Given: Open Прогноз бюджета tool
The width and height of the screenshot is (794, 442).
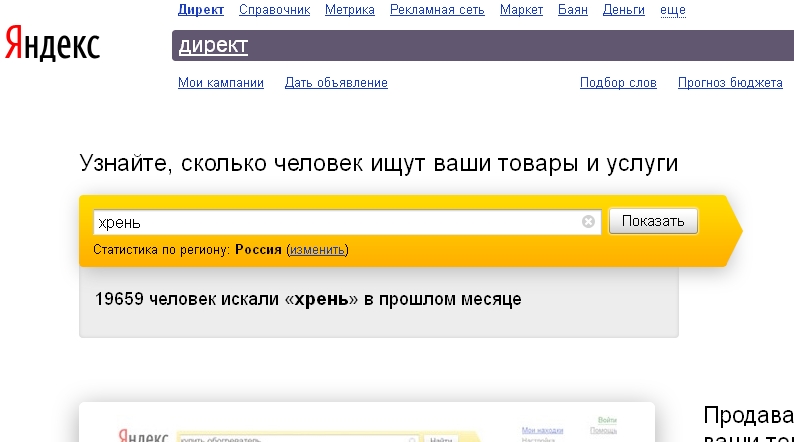Looking at the screenshot, I should [x=730, y=83].
